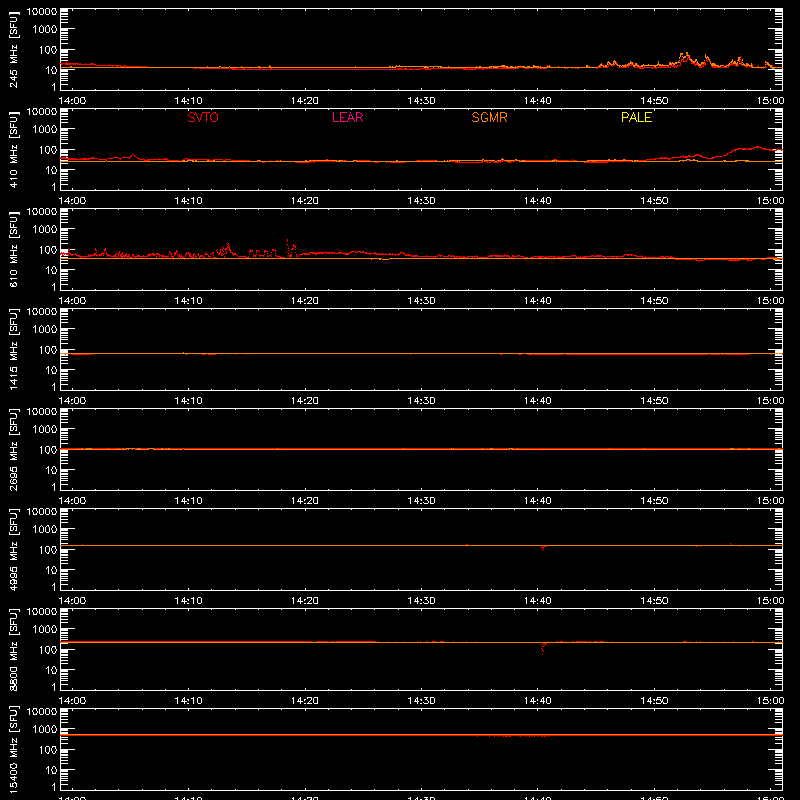The image size is (800, 800).
Task: Click the yellow PALE station label
Action: (x=636, y=117)
